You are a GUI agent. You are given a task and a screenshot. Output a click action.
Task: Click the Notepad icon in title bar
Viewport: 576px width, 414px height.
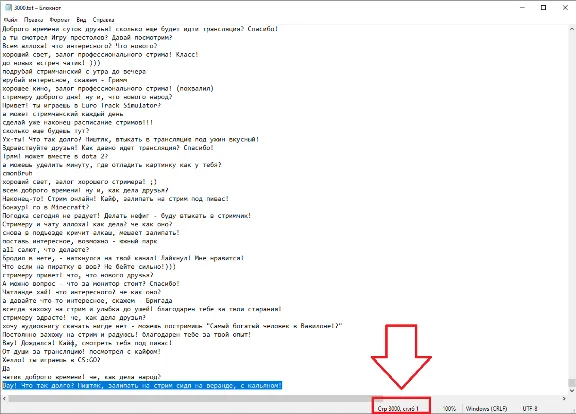(x=8, y=8)
